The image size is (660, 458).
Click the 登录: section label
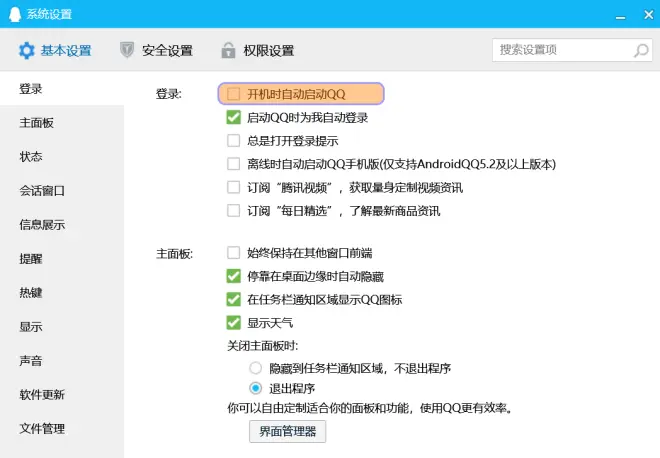tap(169, 93)
